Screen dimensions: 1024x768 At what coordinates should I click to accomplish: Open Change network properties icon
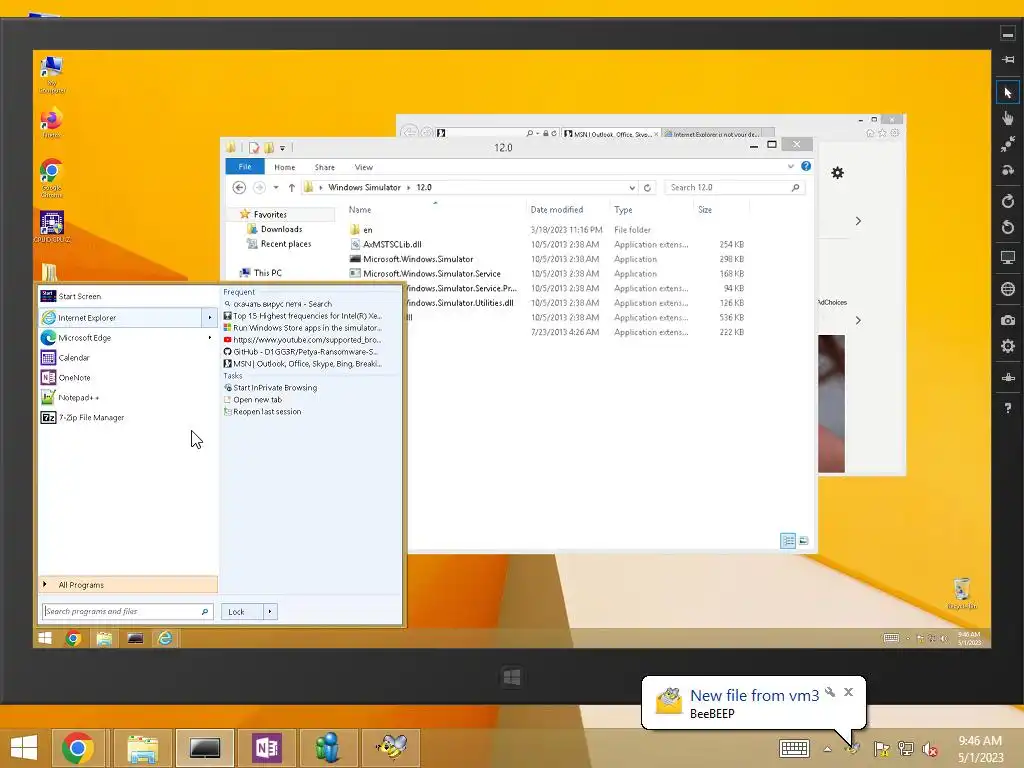(x=1008, y=377)
